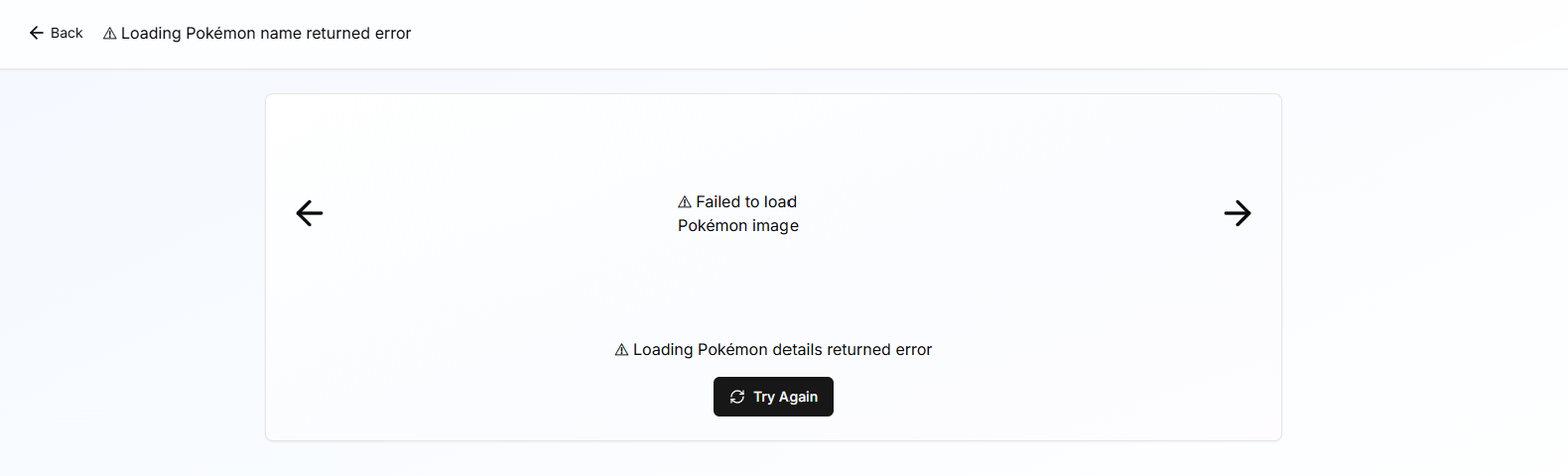
Task: Click the "Failed to load" message line
Action: pos(746,201)
